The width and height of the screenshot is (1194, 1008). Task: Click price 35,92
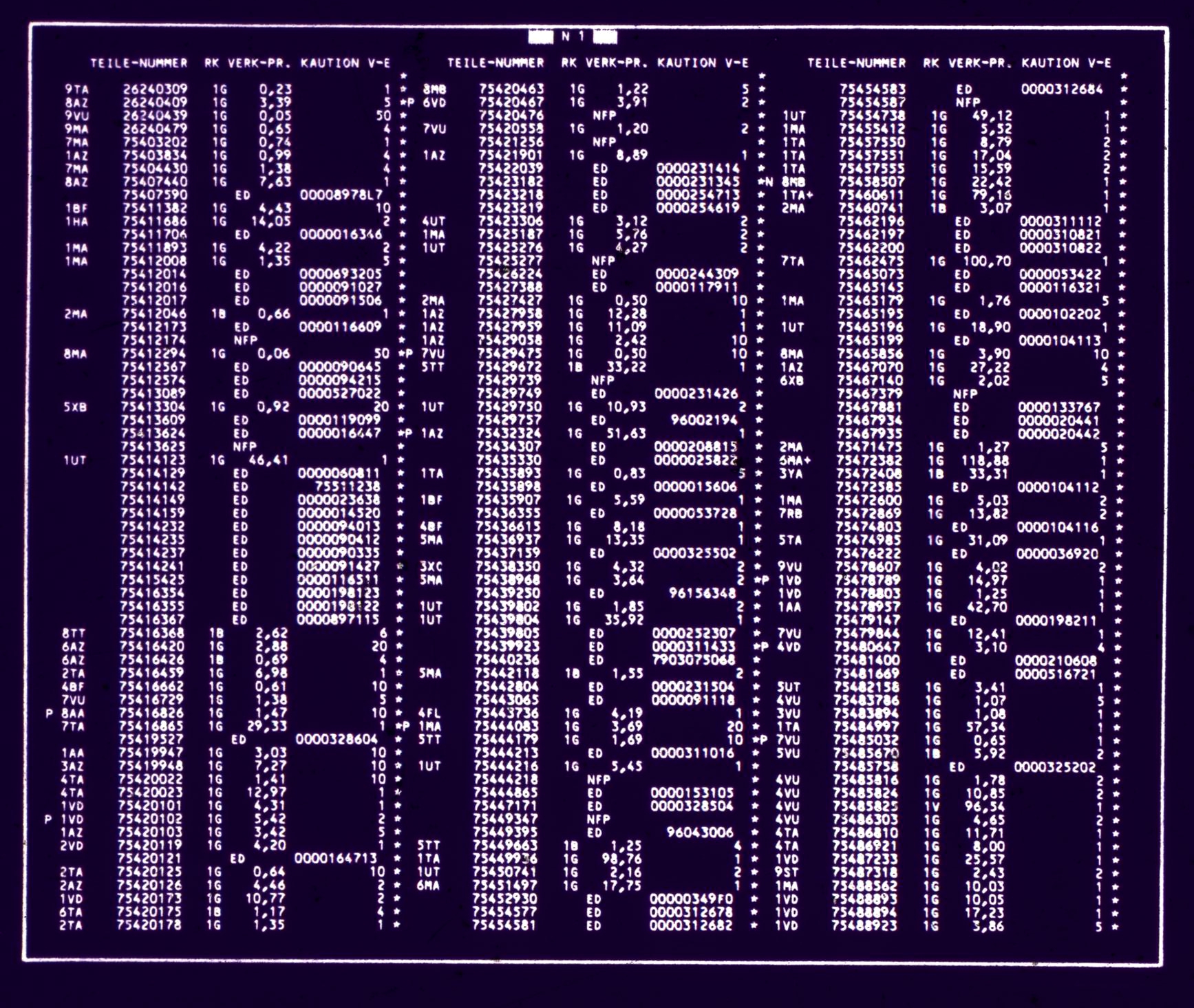click(x=624, y=619)
